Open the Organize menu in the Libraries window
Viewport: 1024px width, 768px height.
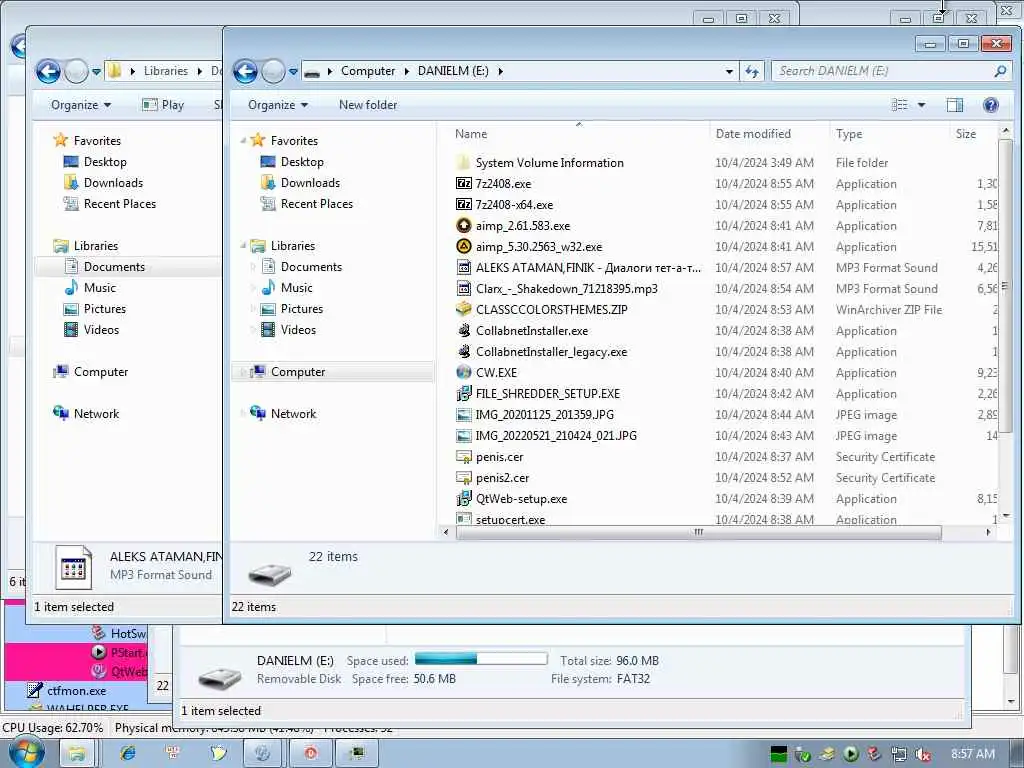pos(80,104)
